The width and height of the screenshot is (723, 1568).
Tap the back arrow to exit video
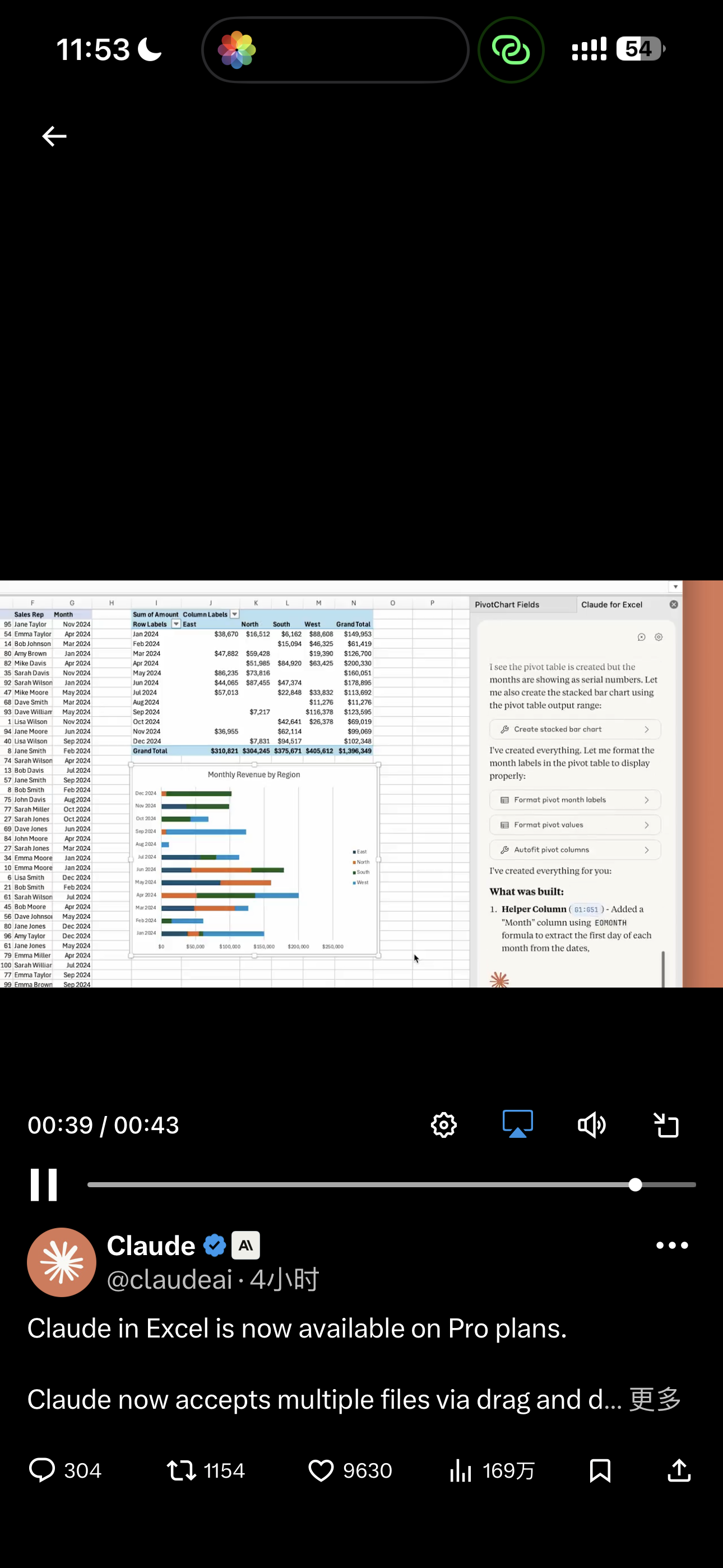tap(54, 136)
